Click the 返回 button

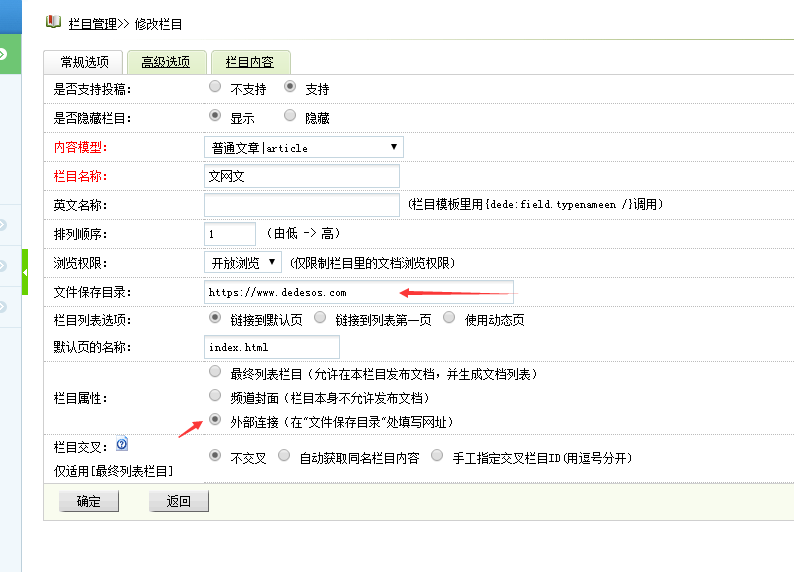tap(179, 501)
